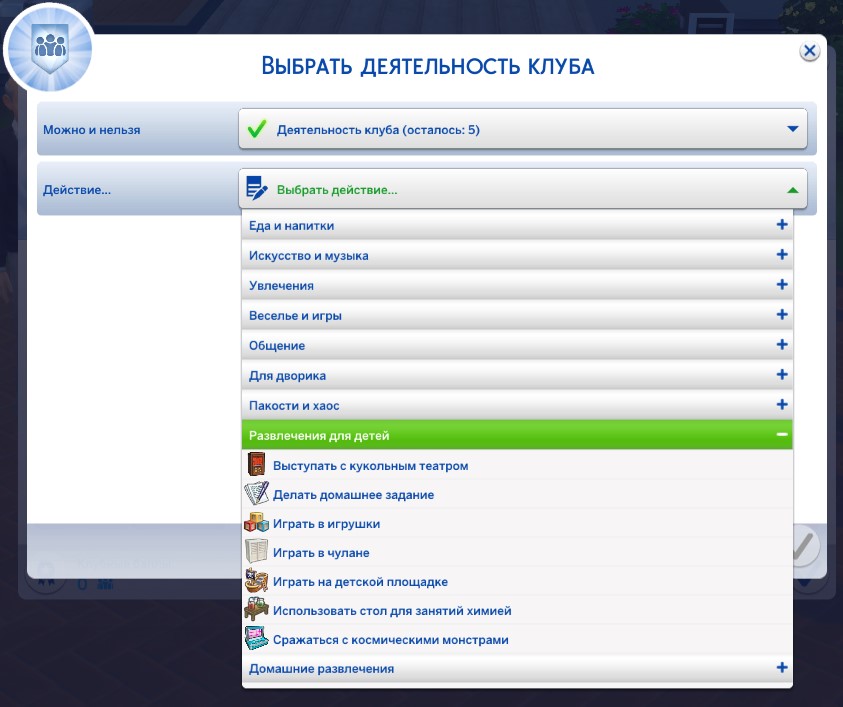The width and height of the screenshot is (843, 707).
Task: Expand the Еда и напитки category
Action: coord(782,226)
